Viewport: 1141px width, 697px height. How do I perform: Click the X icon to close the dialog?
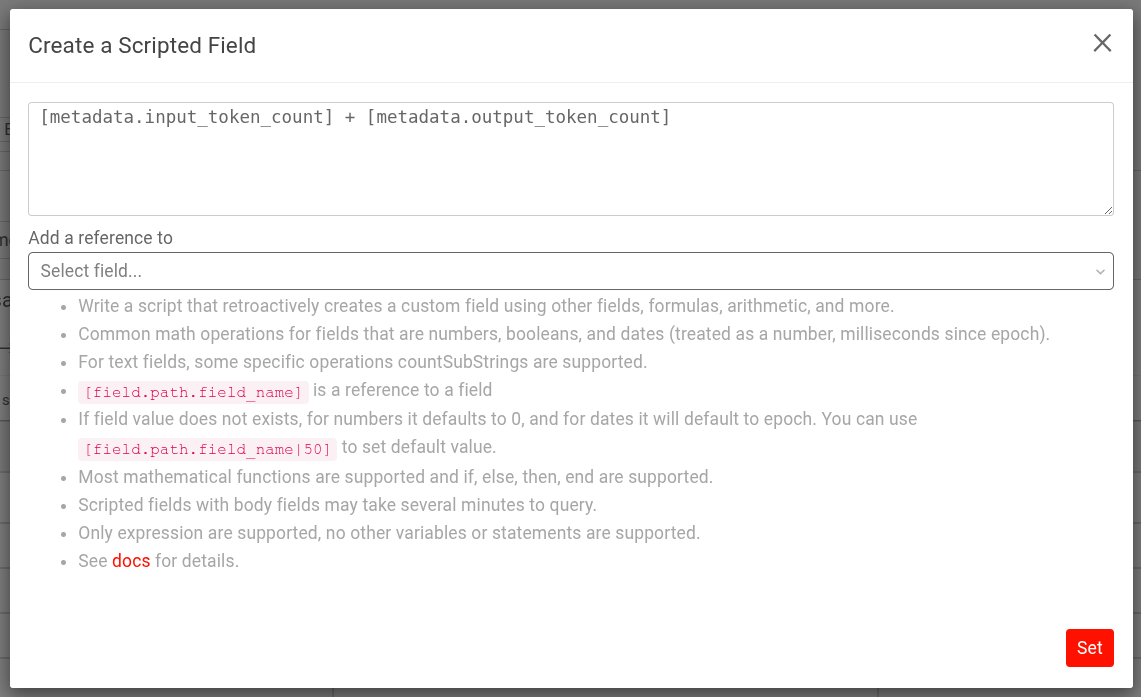[x=1102, y=43]
